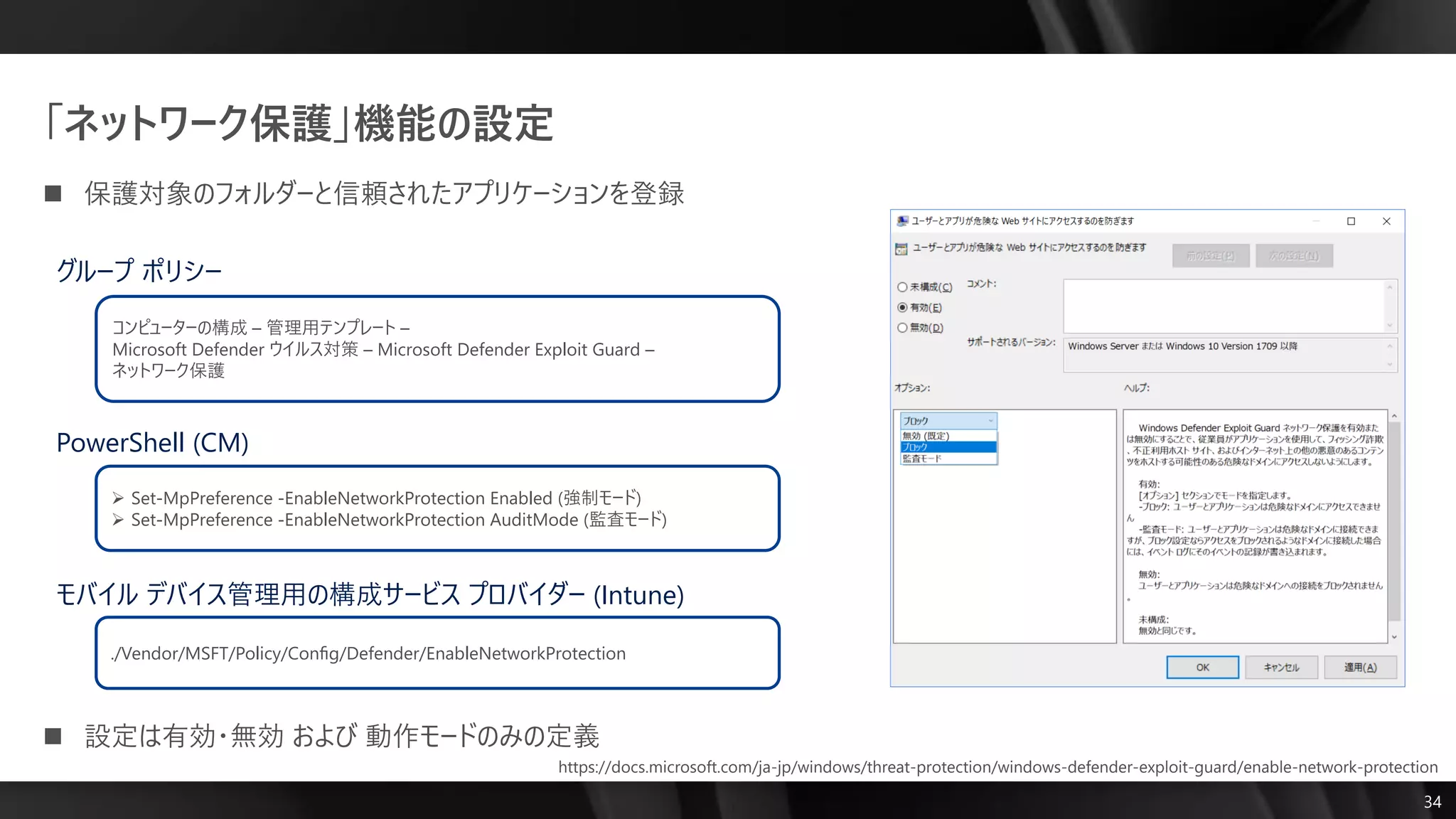
Task: Click the policy setting icon beside heading
Action: point(901,249)
